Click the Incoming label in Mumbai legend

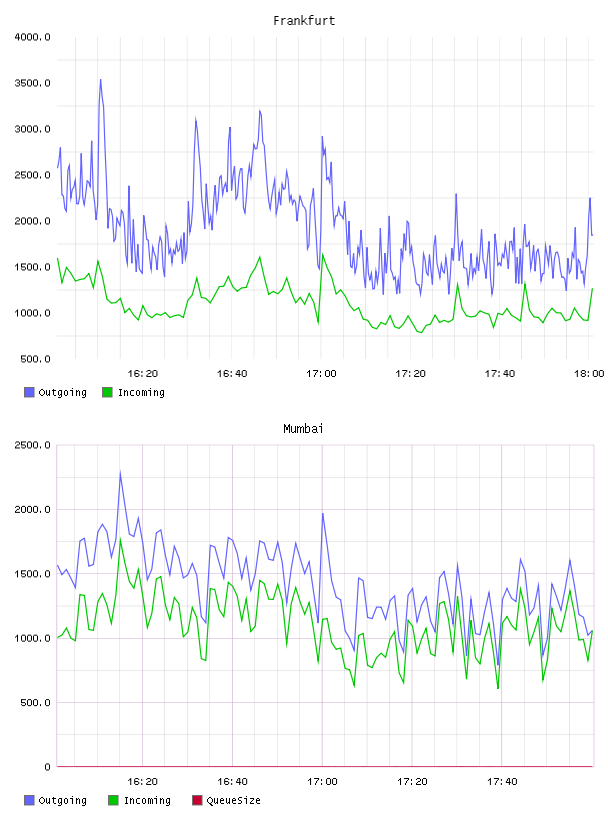147,800
